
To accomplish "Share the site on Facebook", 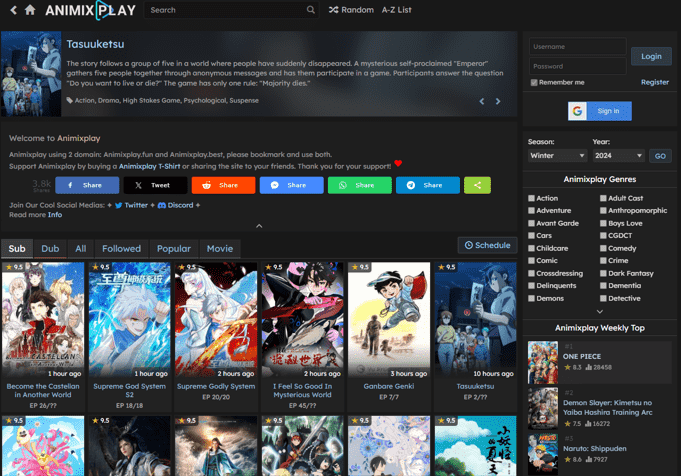I will pos(87,185).
